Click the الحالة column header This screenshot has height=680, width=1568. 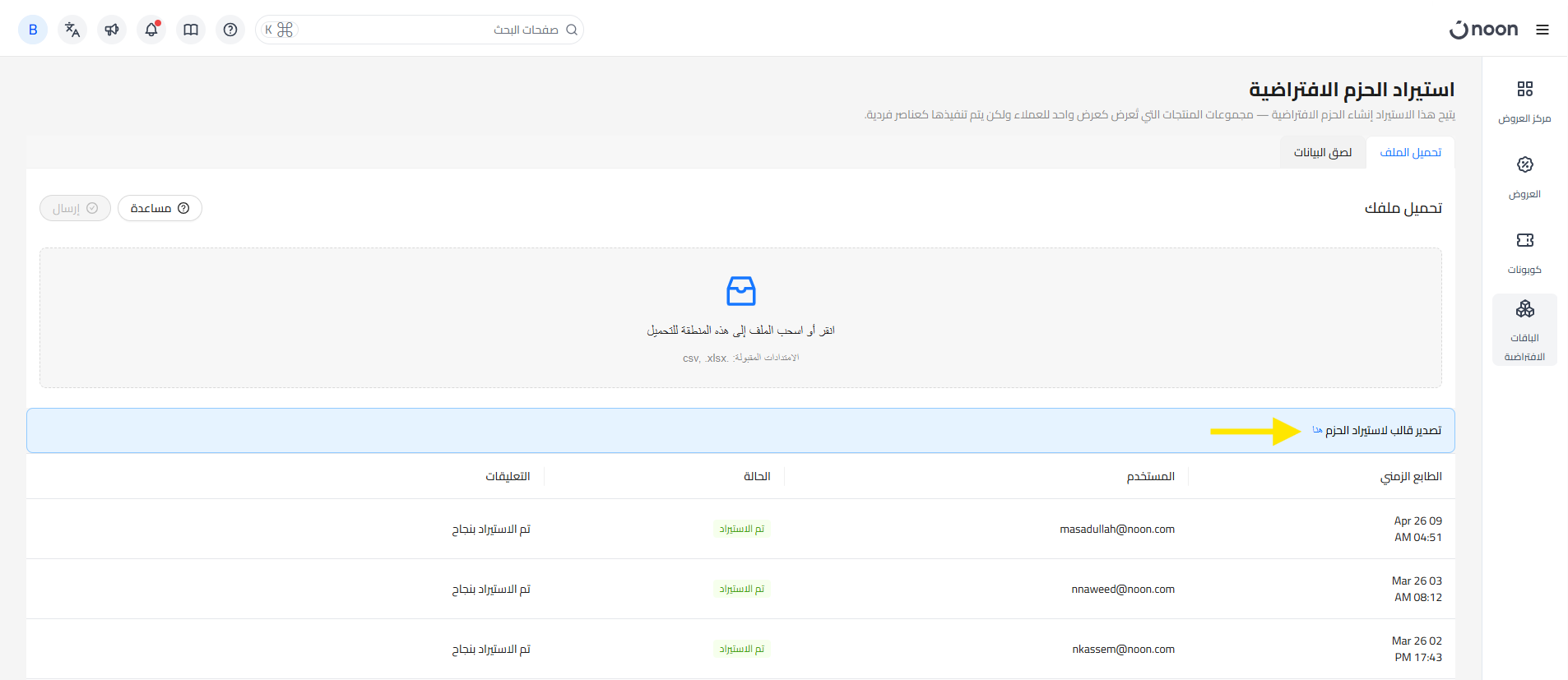tap(756, 476)
